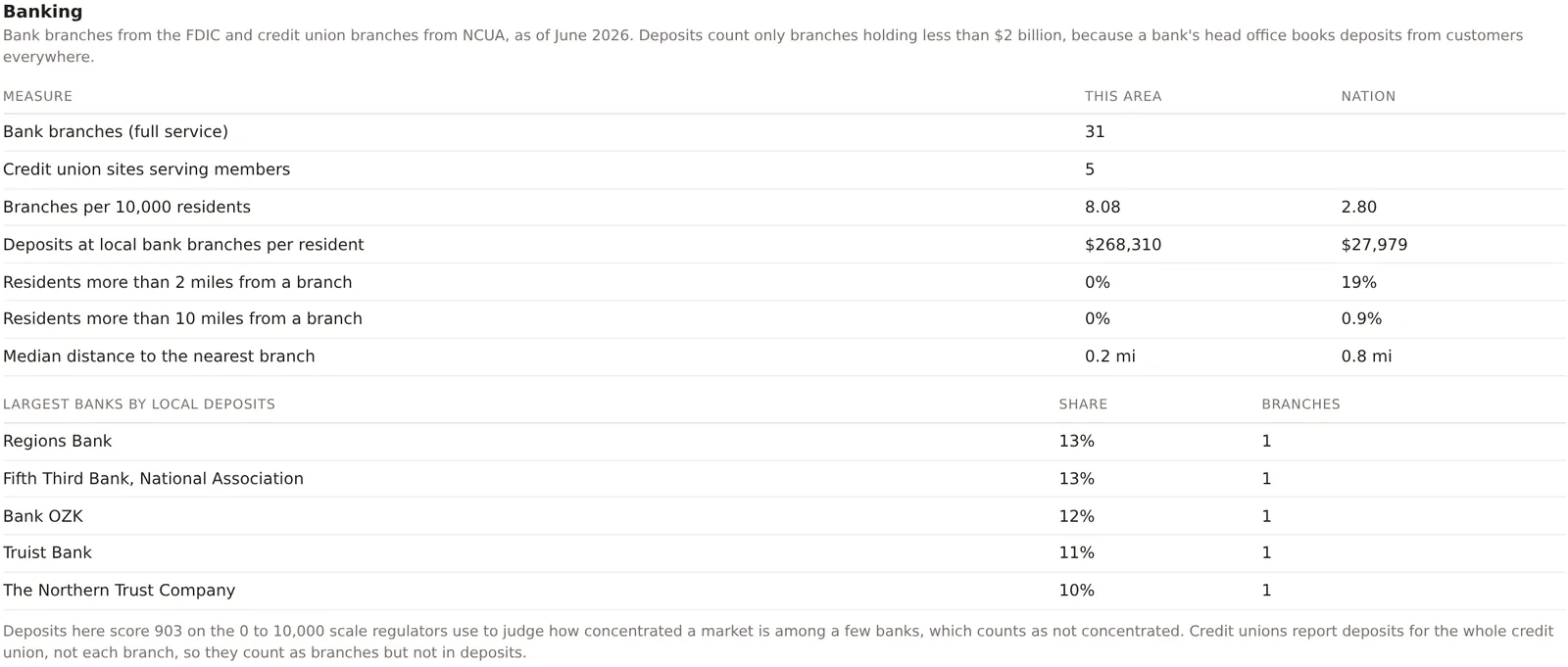Click the $268,310 deposits value
1568x667 pixels.
1123,245
